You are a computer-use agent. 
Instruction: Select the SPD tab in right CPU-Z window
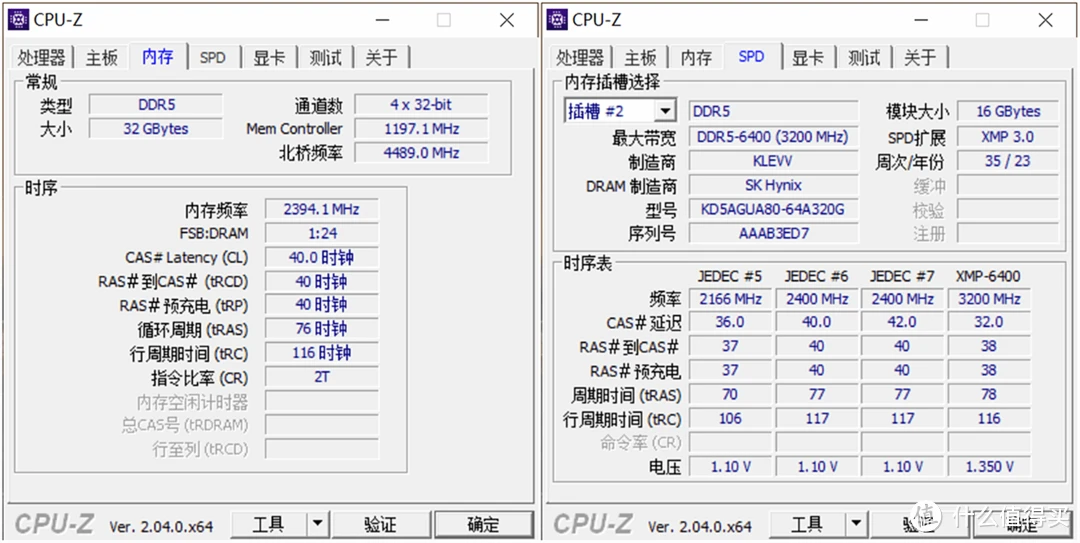(751, 56)
